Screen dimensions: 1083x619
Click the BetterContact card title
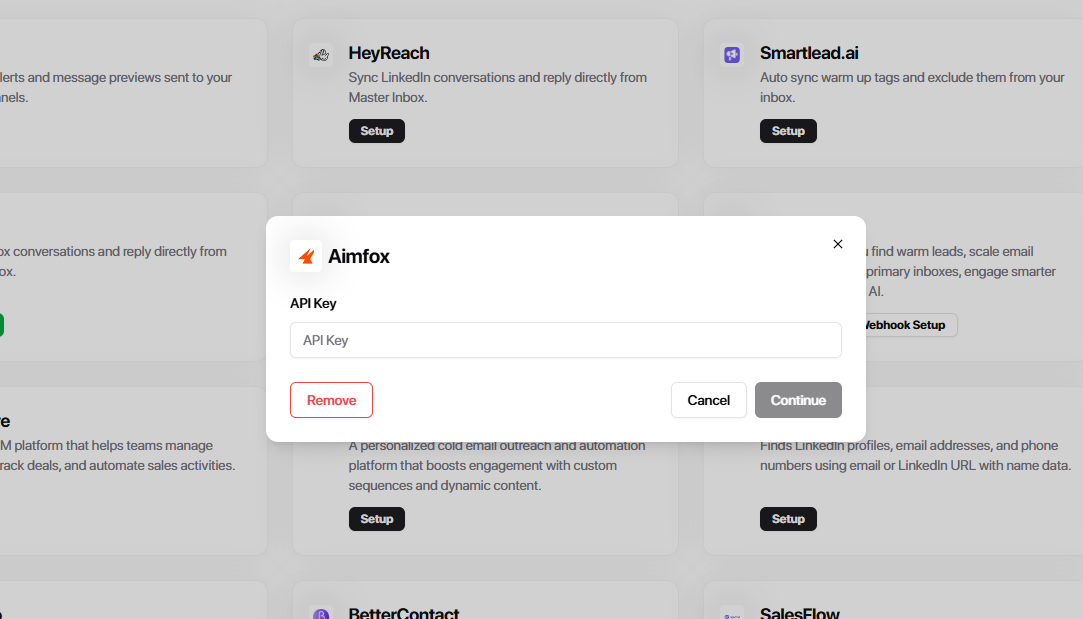404,612
